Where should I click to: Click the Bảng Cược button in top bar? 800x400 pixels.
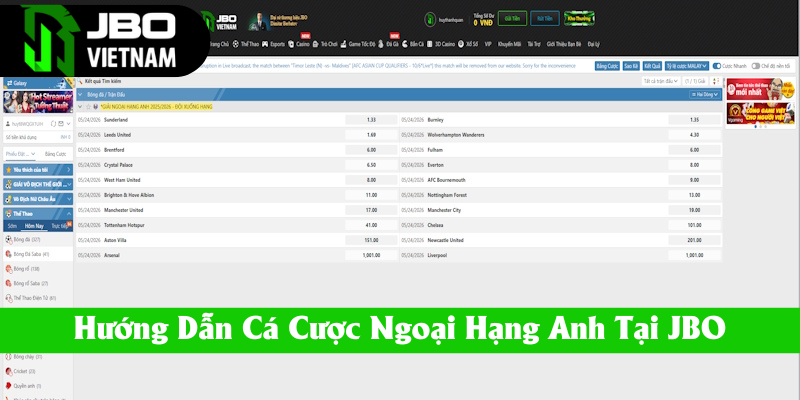point(607,66)
